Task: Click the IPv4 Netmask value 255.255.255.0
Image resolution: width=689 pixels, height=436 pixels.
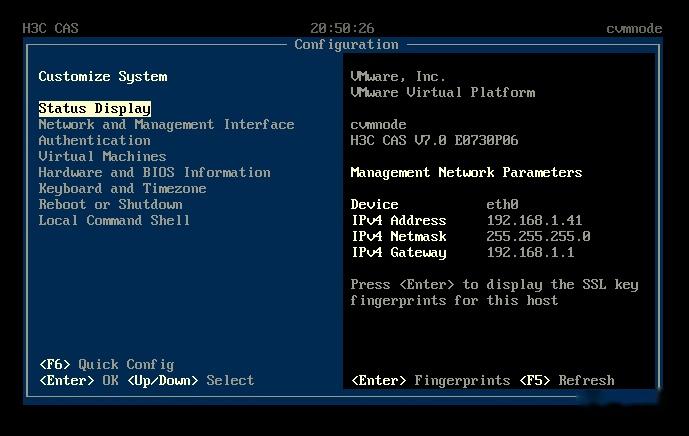Action: coord(538,236)
